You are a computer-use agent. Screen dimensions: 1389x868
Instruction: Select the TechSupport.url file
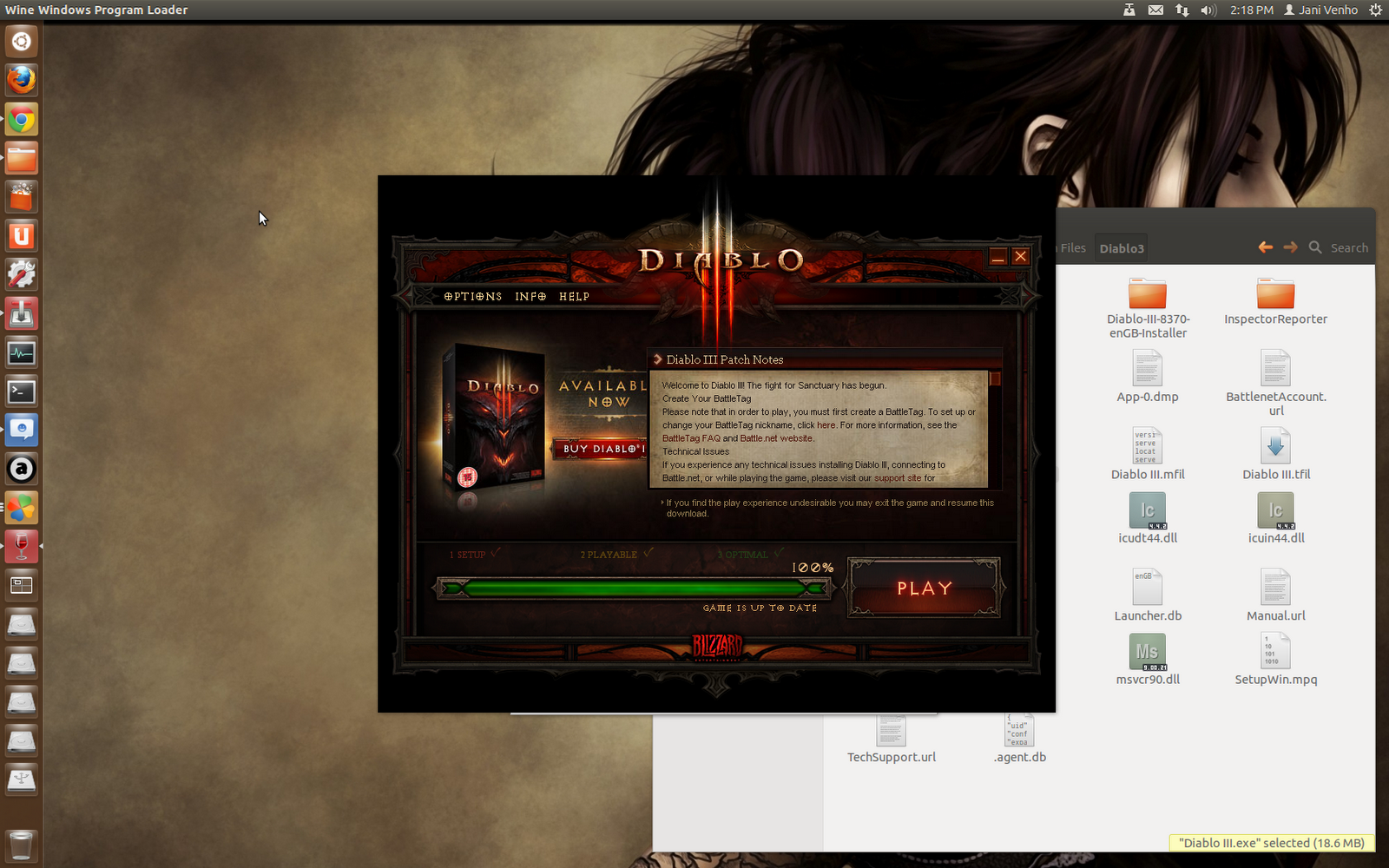[x=892, y=740]
